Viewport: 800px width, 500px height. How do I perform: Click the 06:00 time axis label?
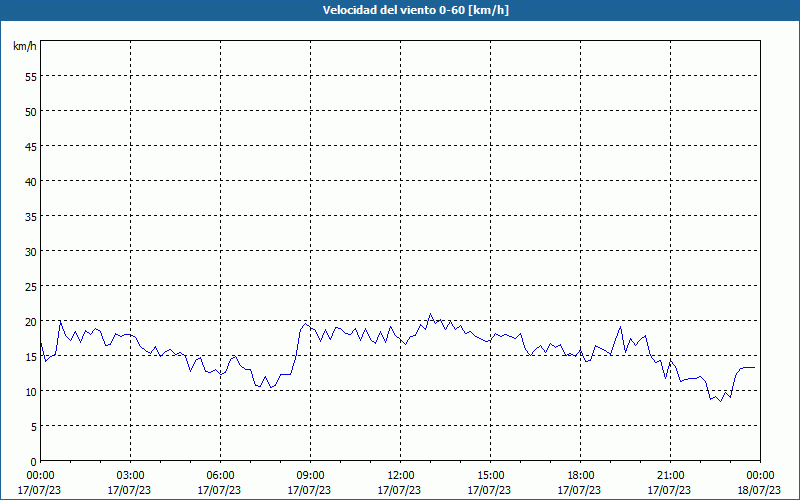tap(220, 476)
